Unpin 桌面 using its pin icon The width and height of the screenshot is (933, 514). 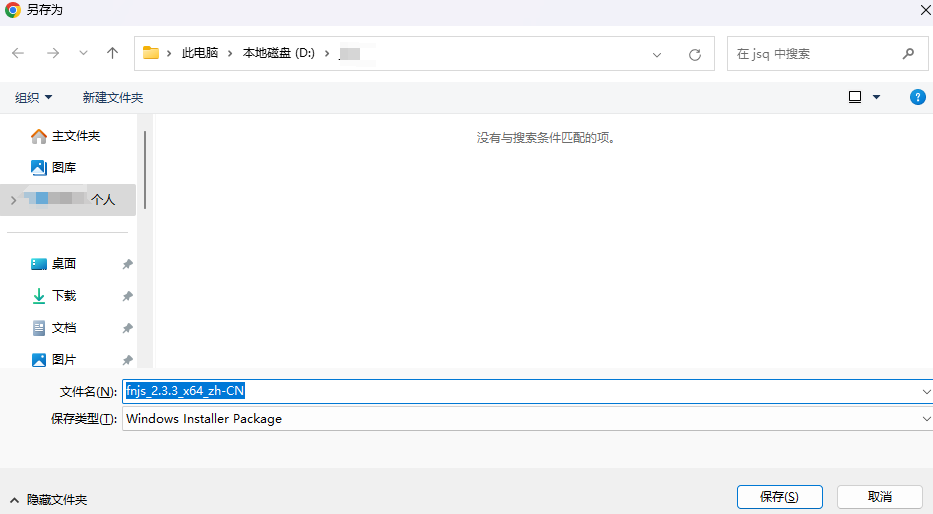pos(127,264)
